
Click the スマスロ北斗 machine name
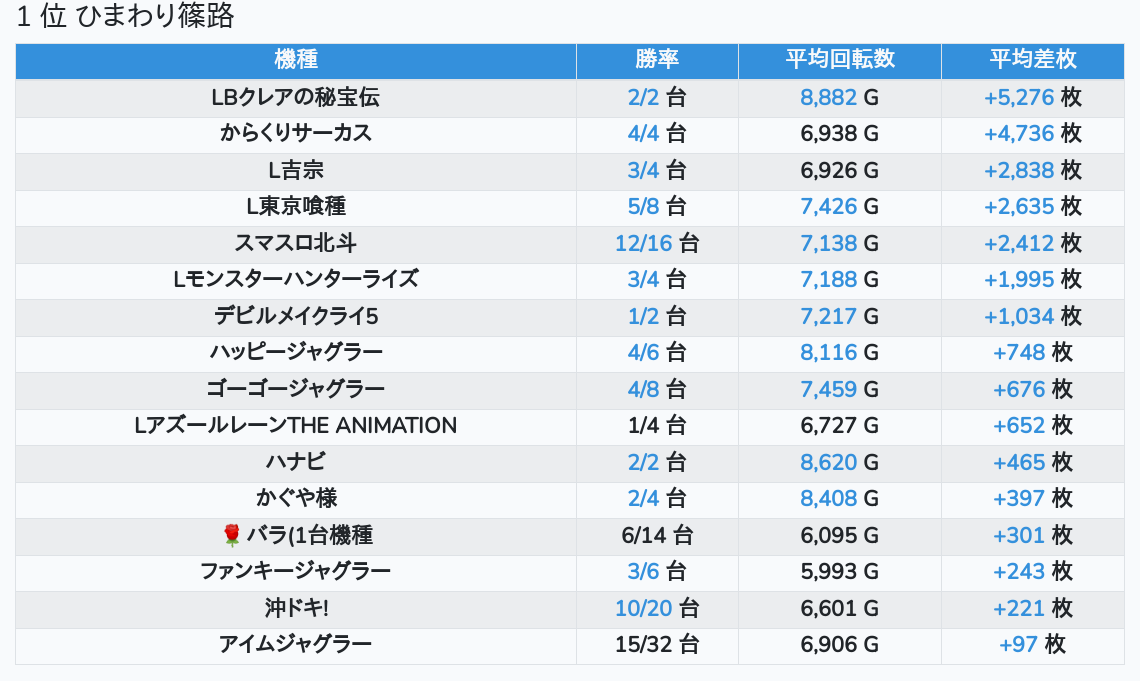tap(295, 243)
